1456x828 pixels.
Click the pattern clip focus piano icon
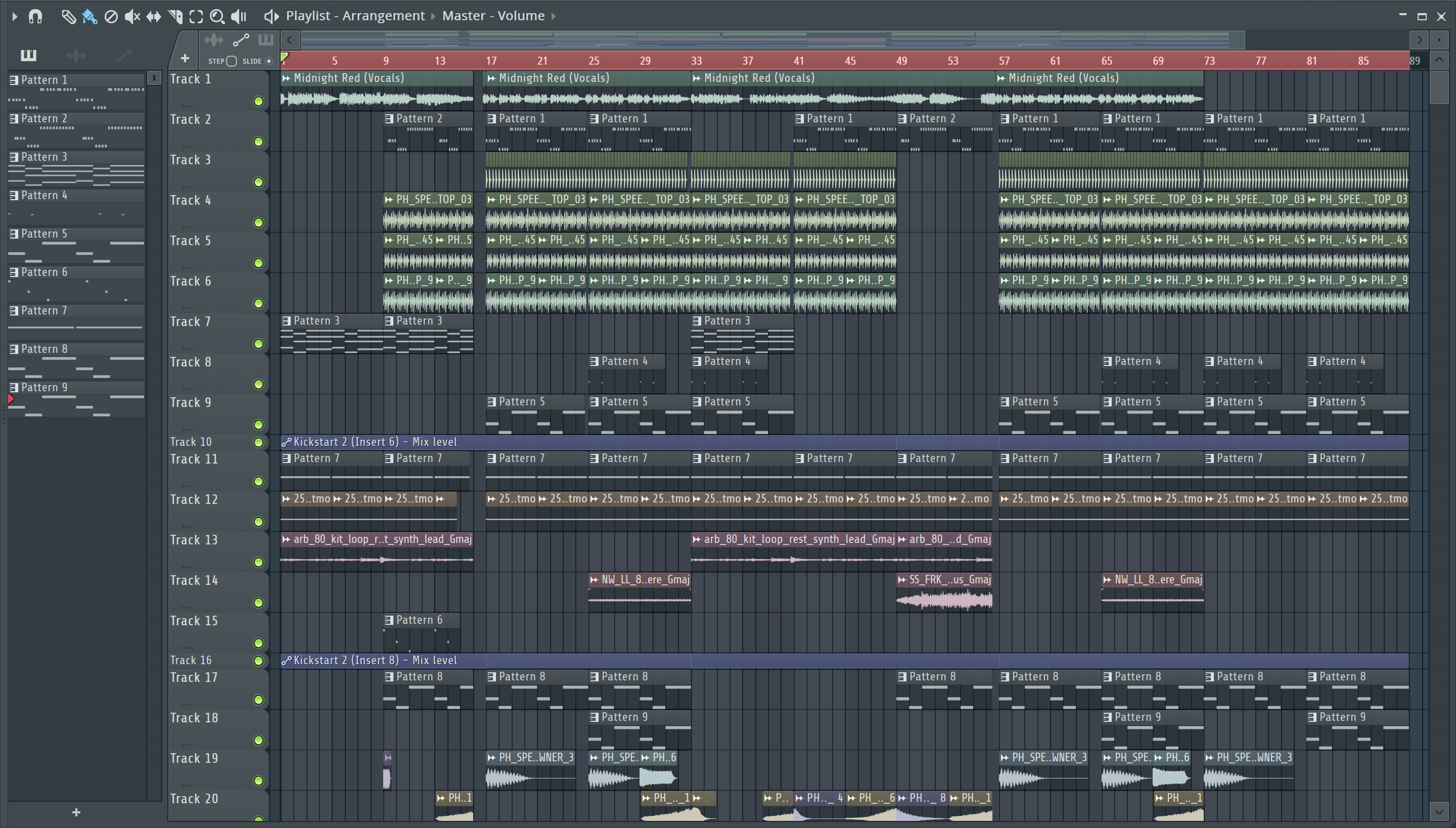[265, 40]
